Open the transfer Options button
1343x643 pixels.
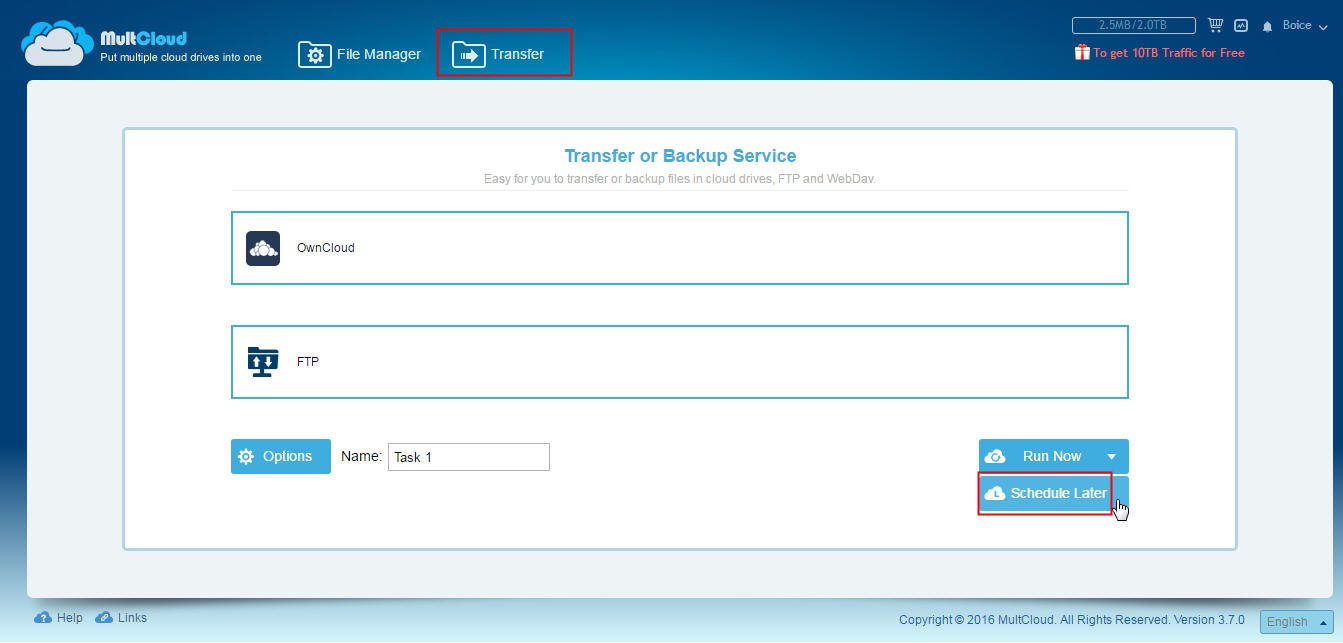281,456
